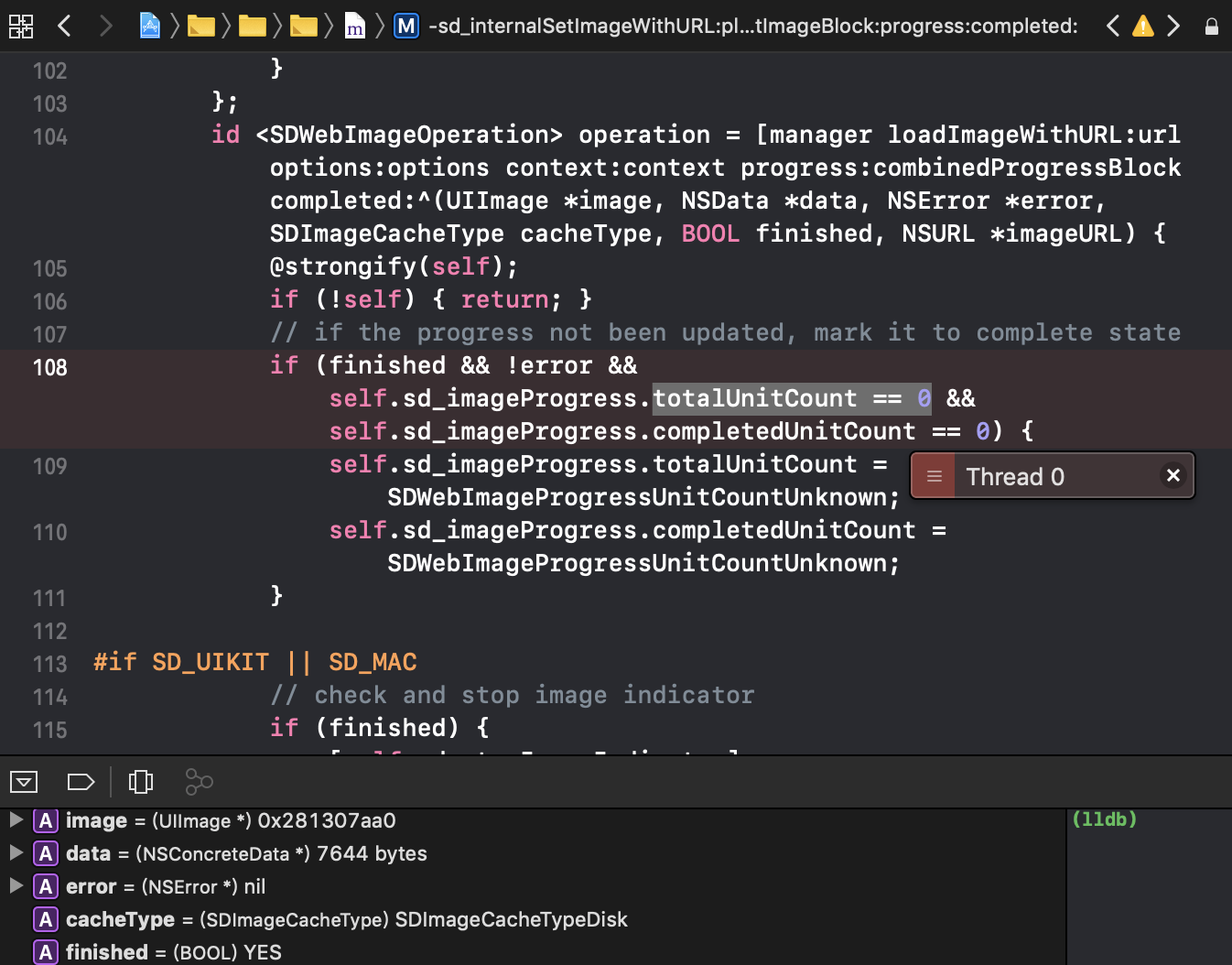Navigate forward using the right chevron next to warning
This screenshot has height=965, width=1232.
[x=1174, y=27]
